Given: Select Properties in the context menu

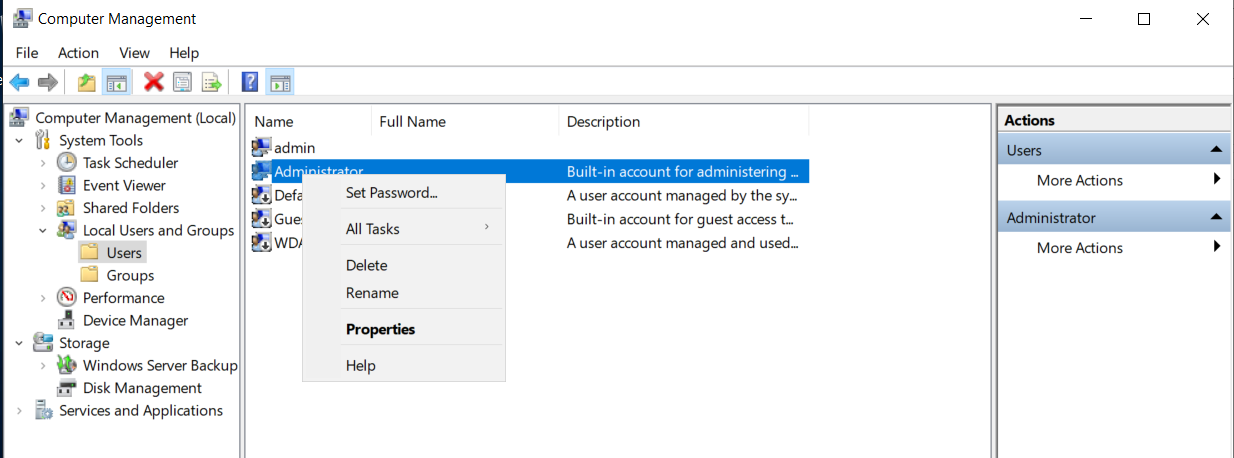Looking at the screenshot, I should (x=380, y=329).
